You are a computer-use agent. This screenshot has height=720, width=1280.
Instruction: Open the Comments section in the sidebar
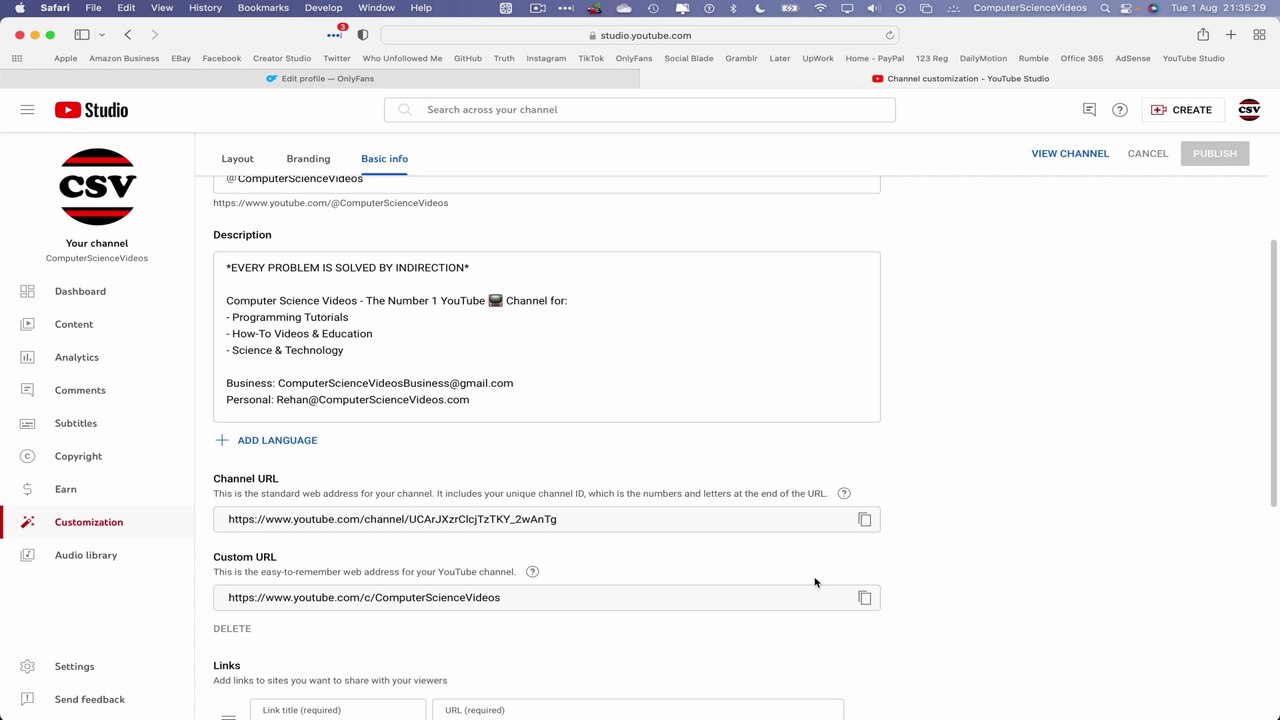point(97,390)
